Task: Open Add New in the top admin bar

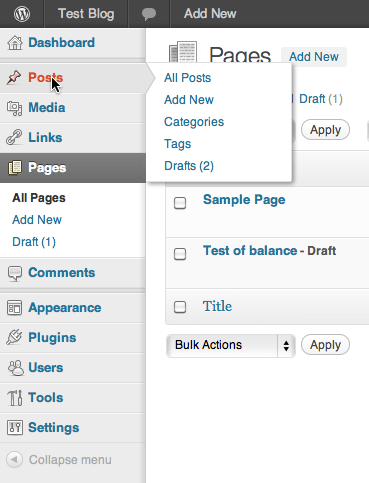Action: 210,14
